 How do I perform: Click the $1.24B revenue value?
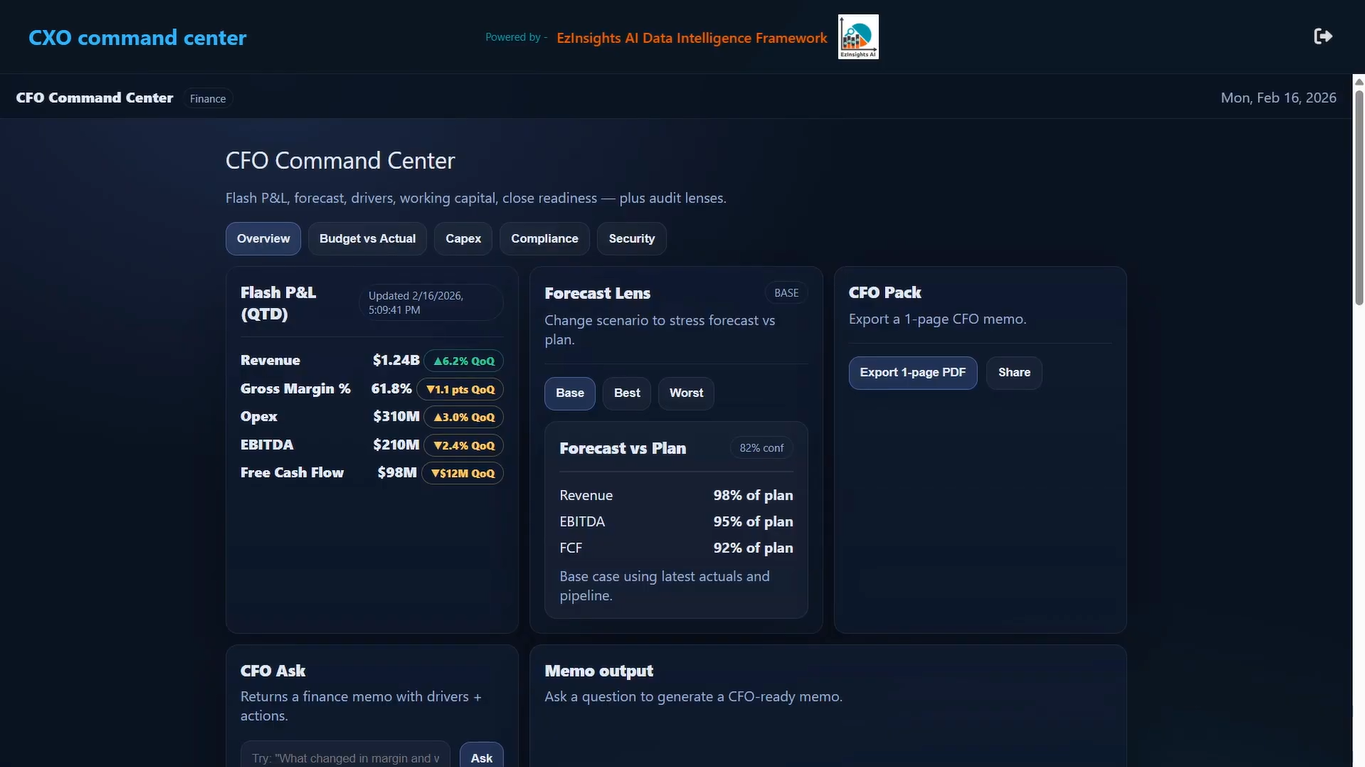click(x=396, y=360)
